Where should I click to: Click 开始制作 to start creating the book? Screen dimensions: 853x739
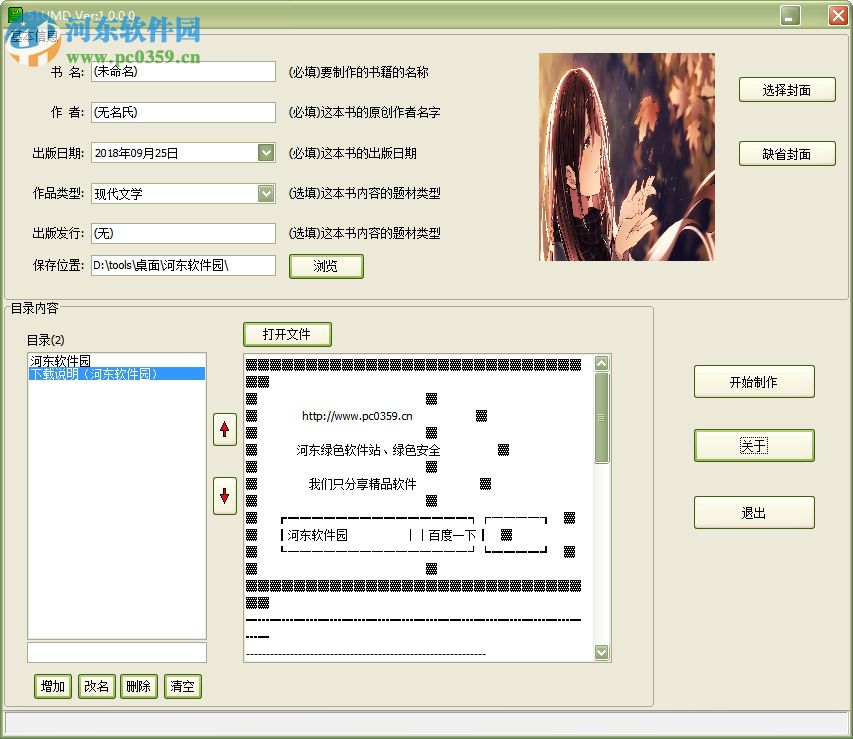click(754, 381)
